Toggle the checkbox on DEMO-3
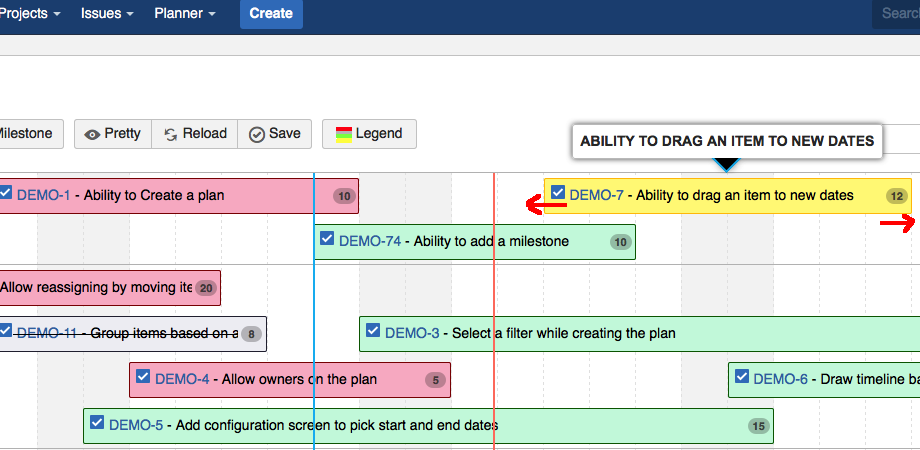The width and height of the screenshot is (920, 450). pyautogui.click(x=373, y=330)
